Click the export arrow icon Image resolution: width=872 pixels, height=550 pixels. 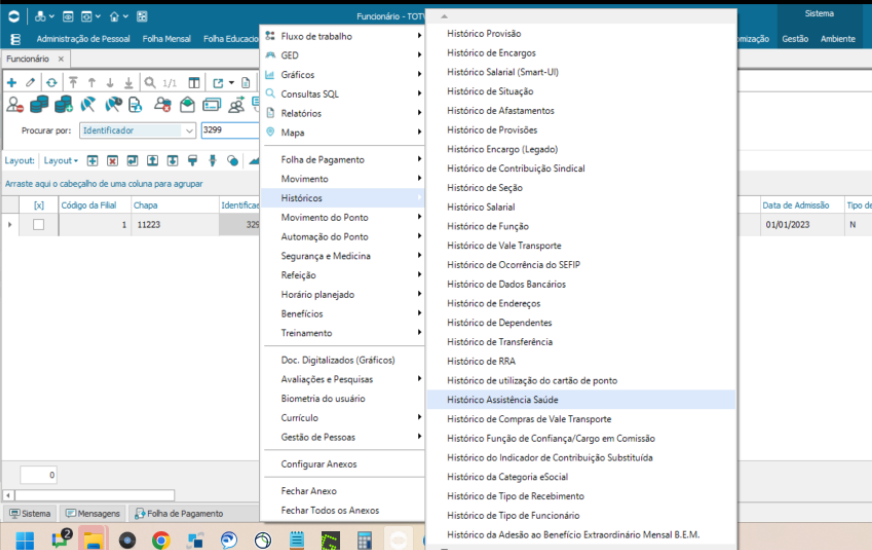218,83
